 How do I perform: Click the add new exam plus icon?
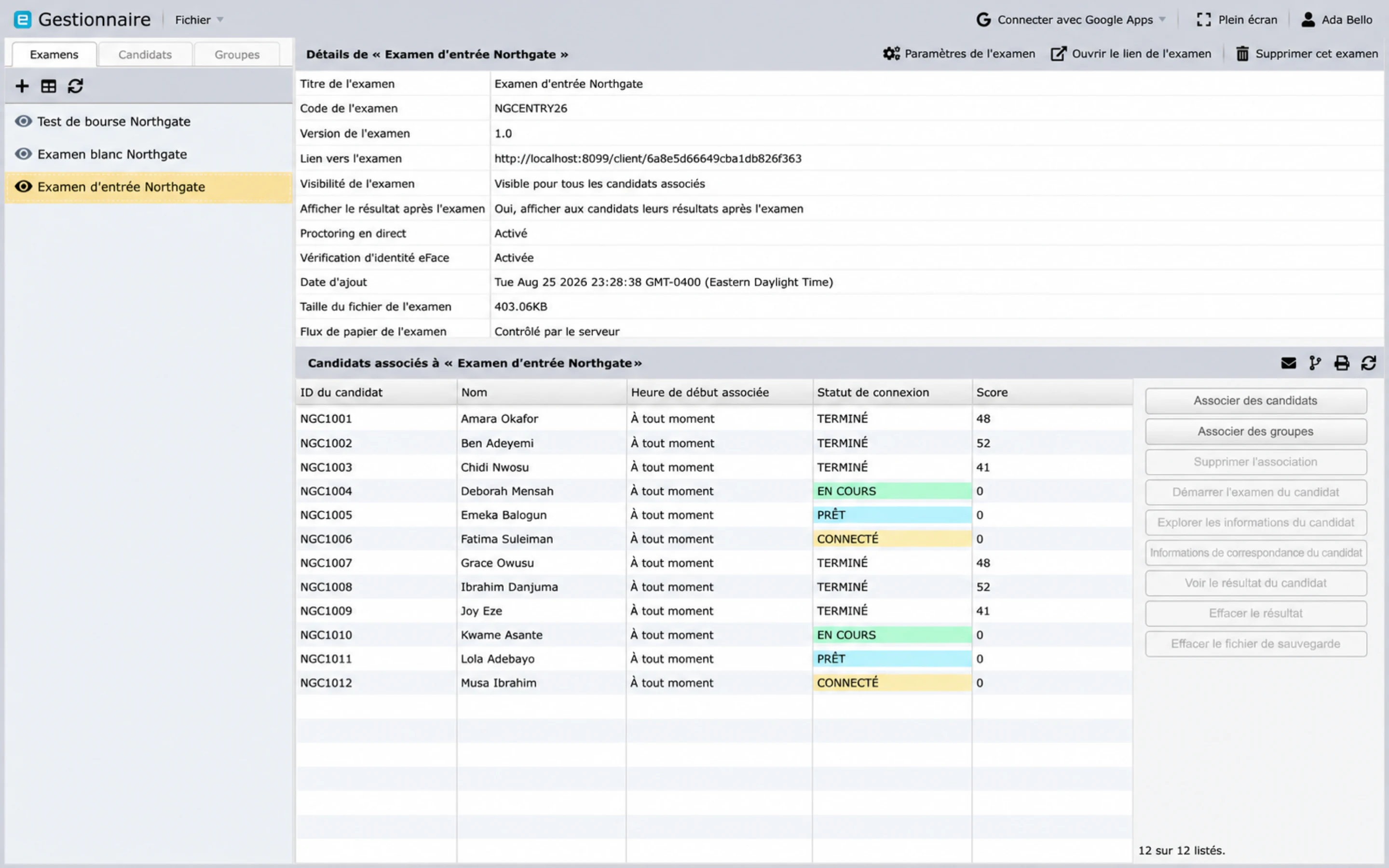[x=22, y=86]
